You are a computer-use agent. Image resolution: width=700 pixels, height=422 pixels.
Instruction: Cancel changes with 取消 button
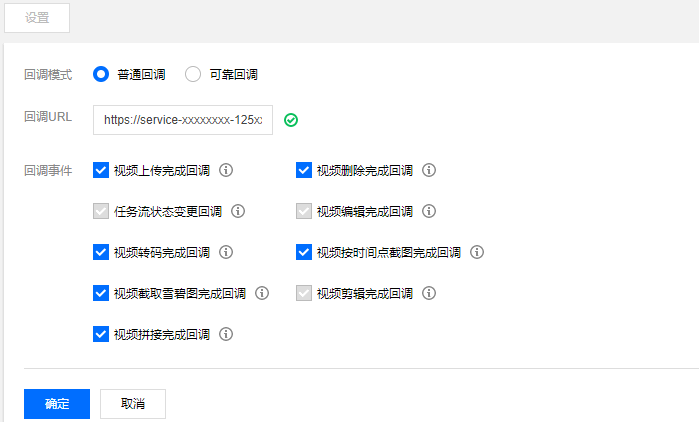pyautogui.click(x=133, y=404)
